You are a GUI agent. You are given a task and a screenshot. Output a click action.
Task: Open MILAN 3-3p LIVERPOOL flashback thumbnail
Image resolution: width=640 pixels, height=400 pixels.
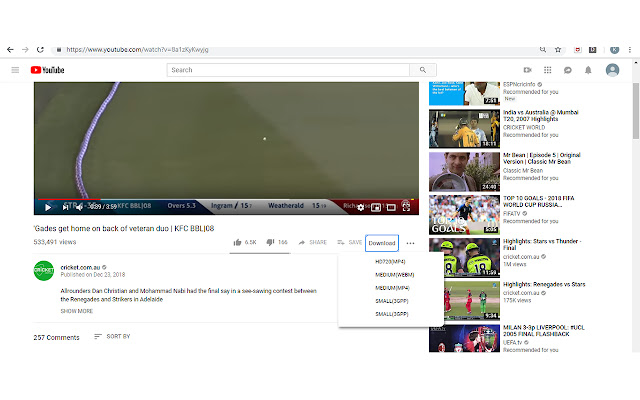[x=464, y=338]
